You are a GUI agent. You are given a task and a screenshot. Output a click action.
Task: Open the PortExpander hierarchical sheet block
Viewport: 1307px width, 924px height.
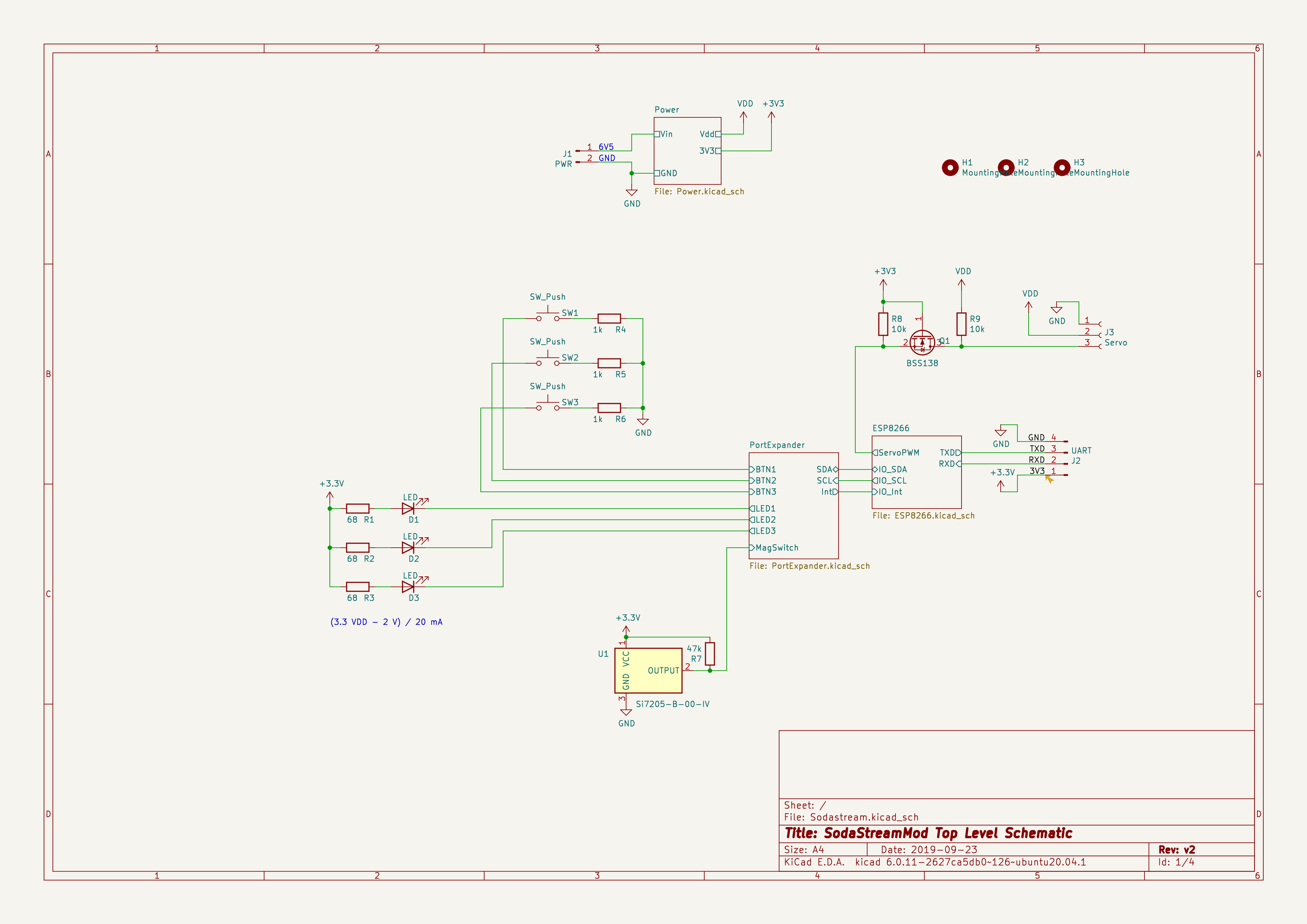(x=793, y=506)
